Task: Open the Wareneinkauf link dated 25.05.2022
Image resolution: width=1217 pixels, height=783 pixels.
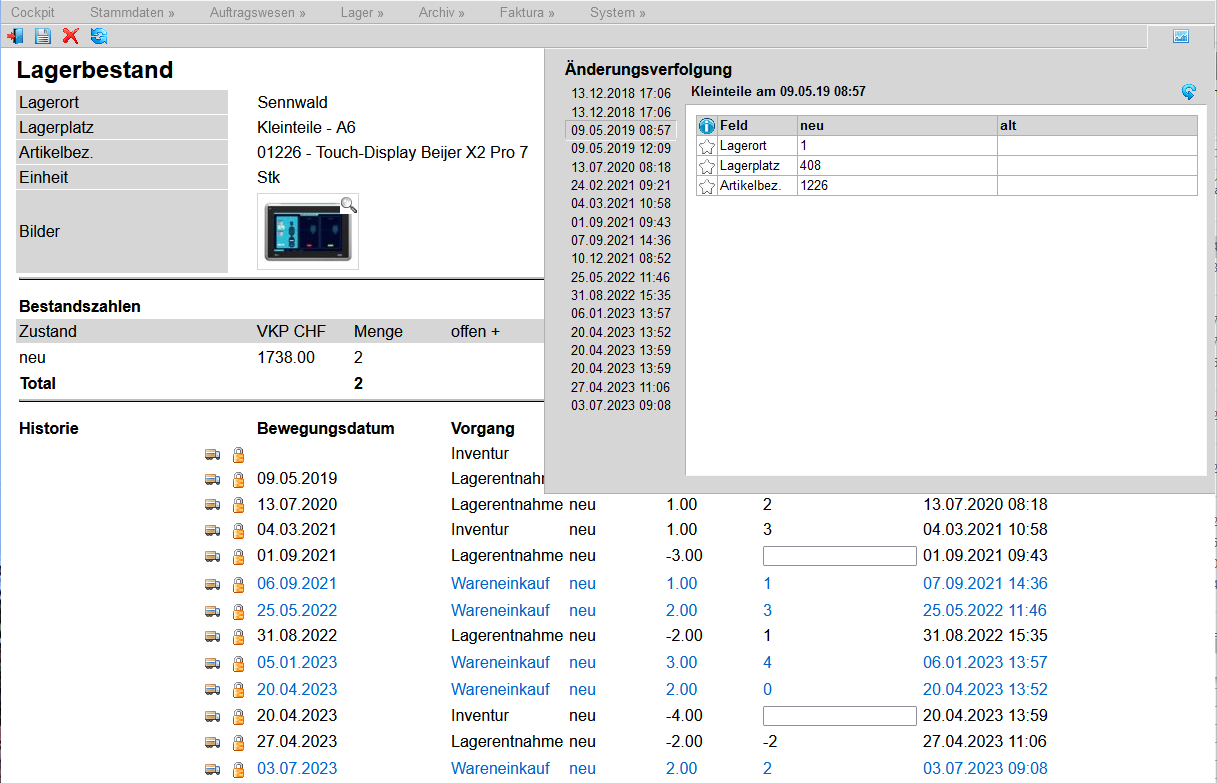Action: click(500, 610)
